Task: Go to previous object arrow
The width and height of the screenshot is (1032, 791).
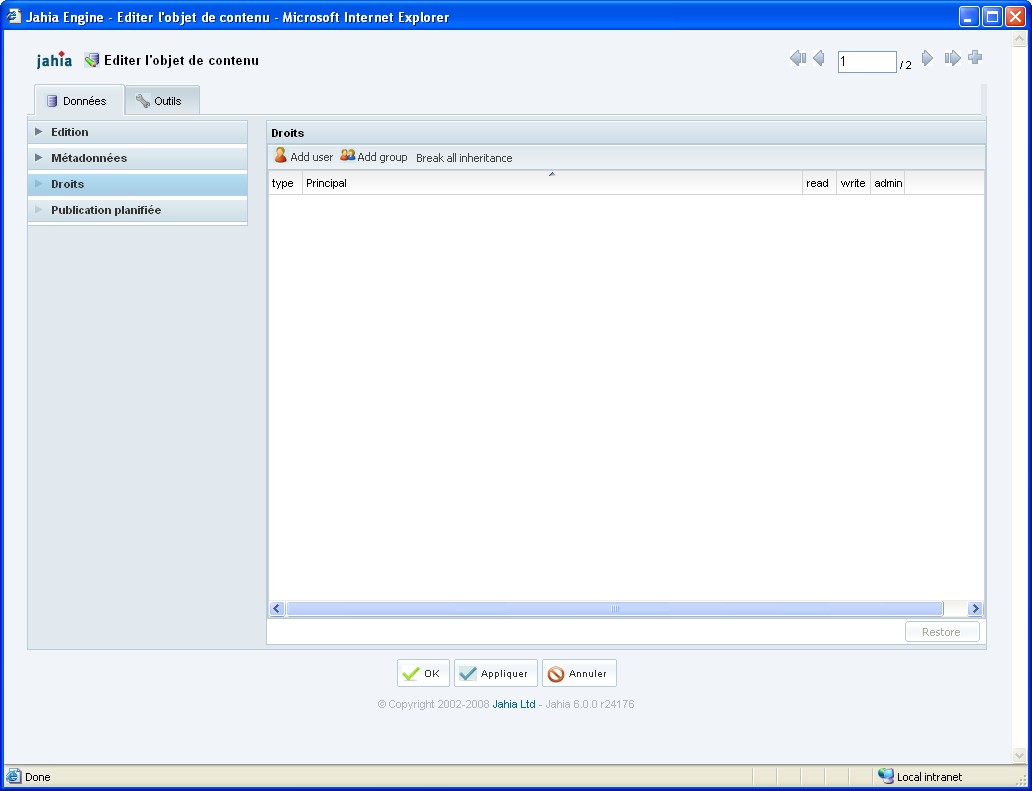Action: point(819,59)
